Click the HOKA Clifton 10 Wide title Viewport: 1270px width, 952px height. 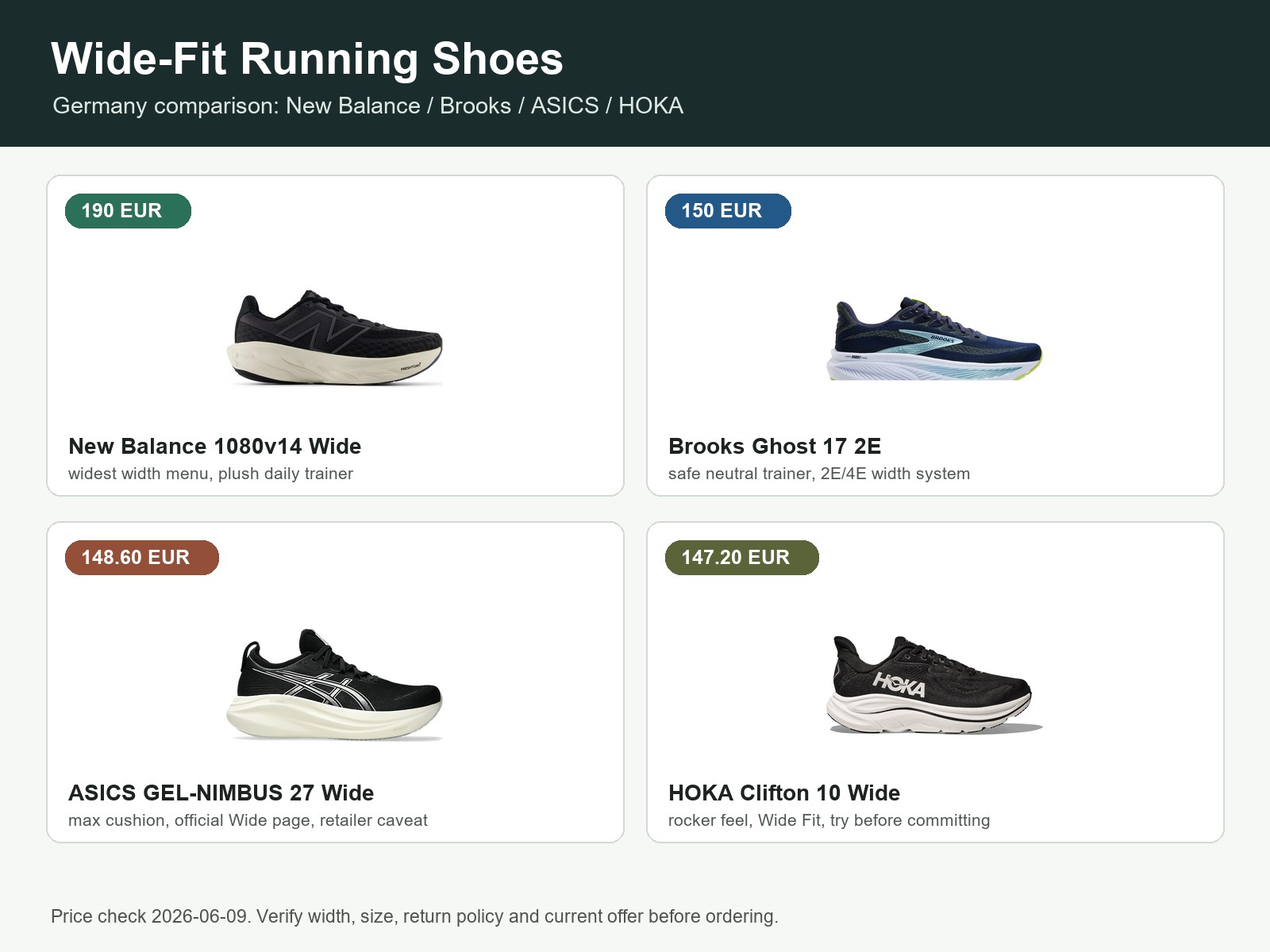tap(784, 793)
